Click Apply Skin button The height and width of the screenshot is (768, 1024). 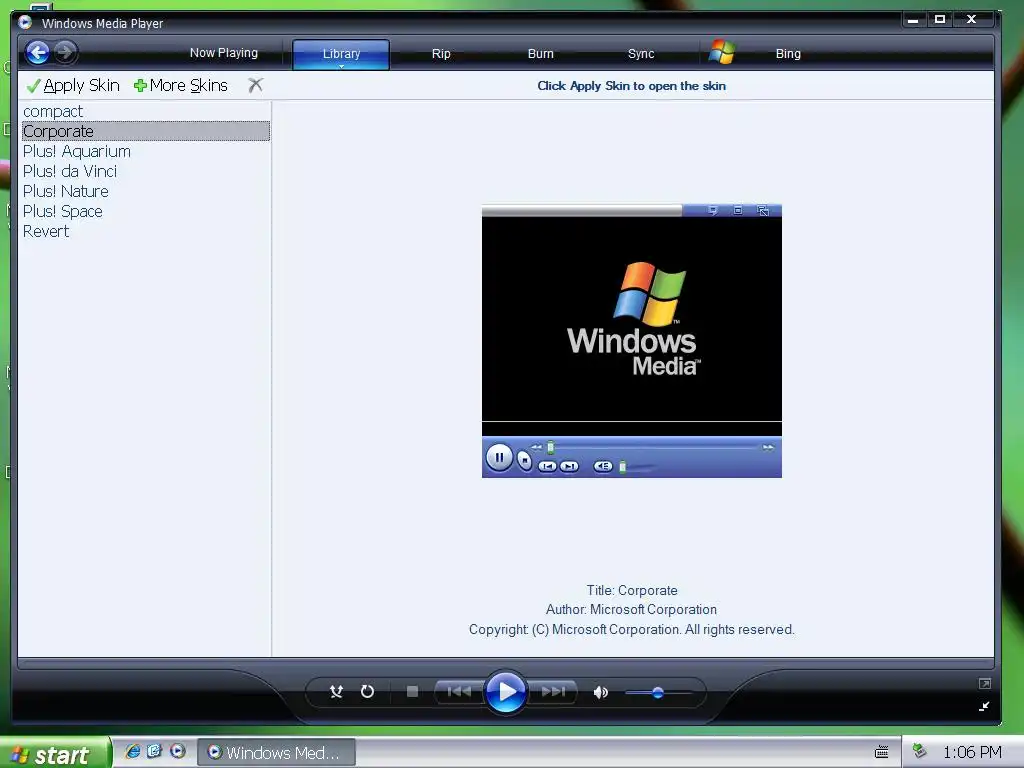[x=72, y=86]
